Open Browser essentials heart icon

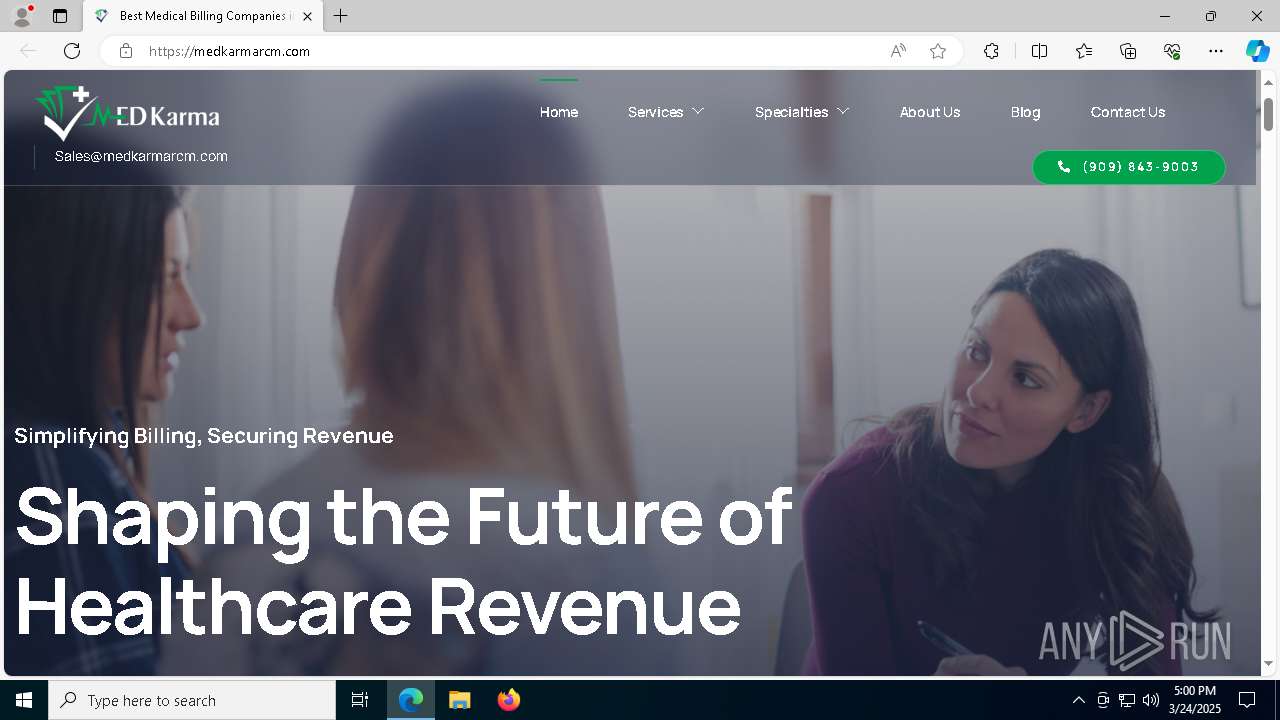tap(1172, 51)
